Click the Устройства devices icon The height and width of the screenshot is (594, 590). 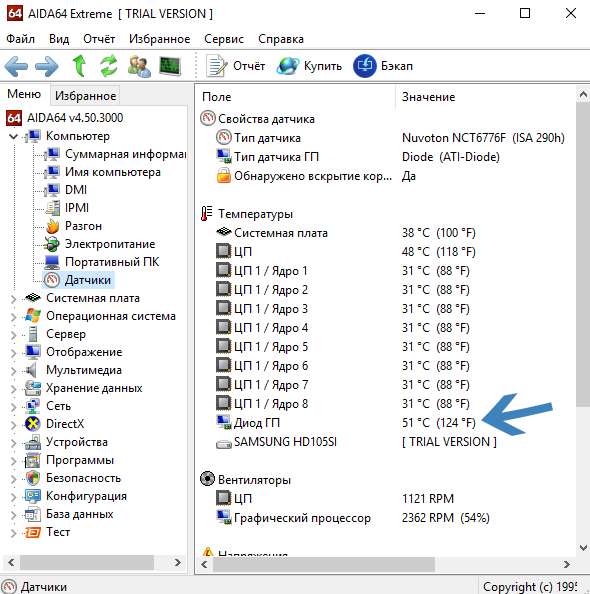[33, 442]
